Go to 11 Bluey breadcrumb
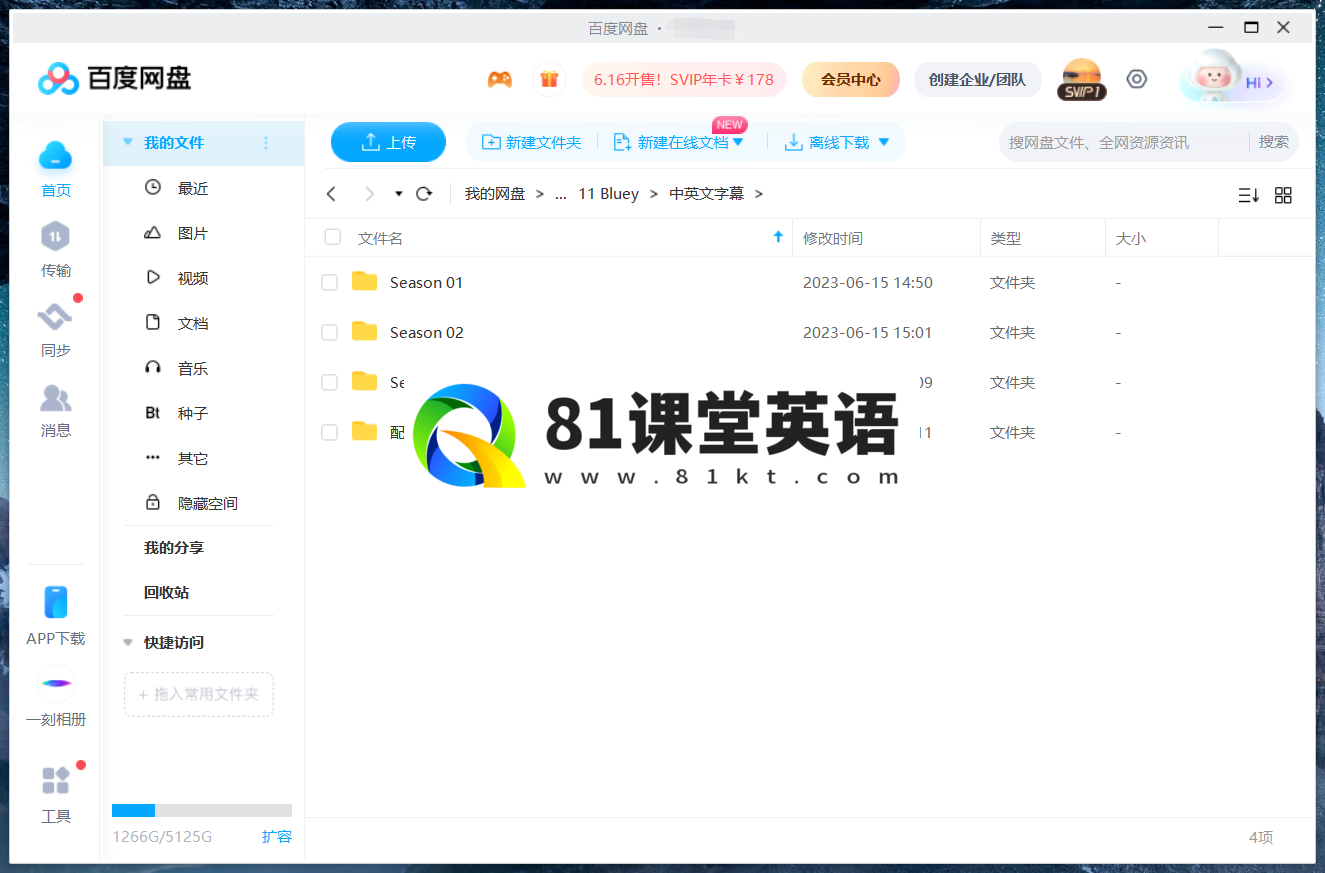1325x873 pixels. pos(609,194)
